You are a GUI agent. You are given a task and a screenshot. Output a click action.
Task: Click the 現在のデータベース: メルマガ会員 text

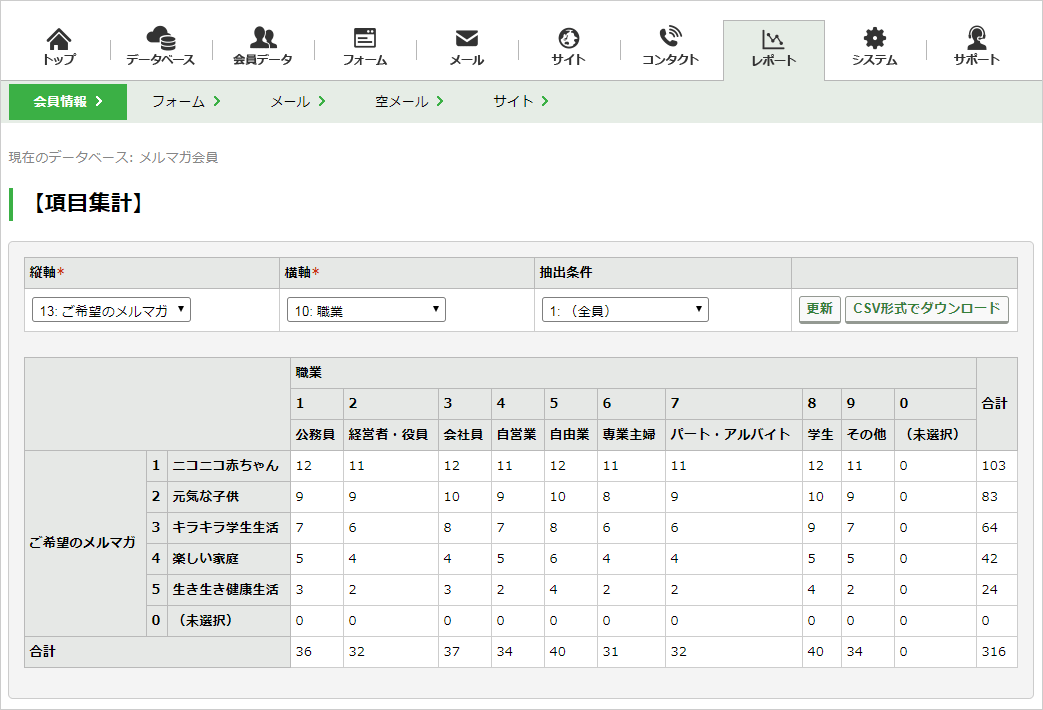[x=113, y=158]
